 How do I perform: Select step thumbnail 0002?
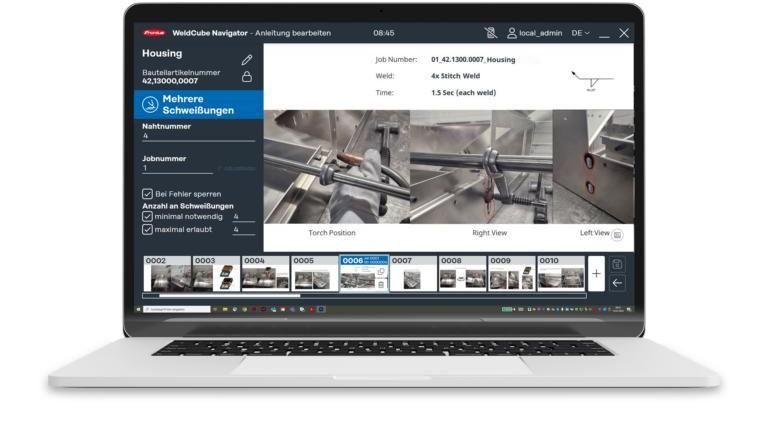tap(167, 273)
